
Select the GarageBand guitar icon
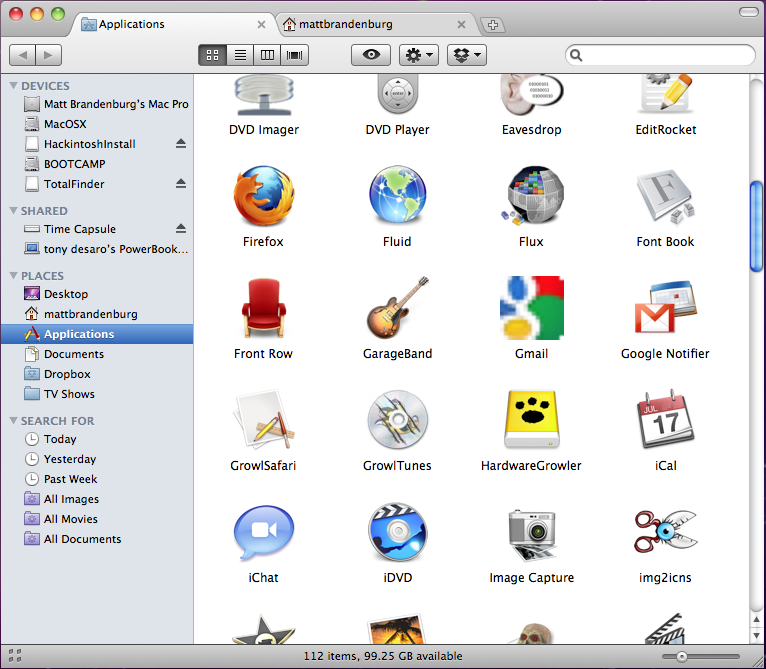click(x=398, y=307)
